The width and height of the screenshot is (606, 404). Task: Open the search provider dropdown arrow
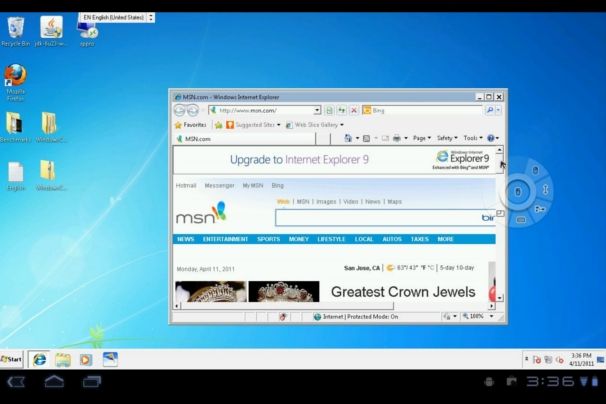(498, 110)
